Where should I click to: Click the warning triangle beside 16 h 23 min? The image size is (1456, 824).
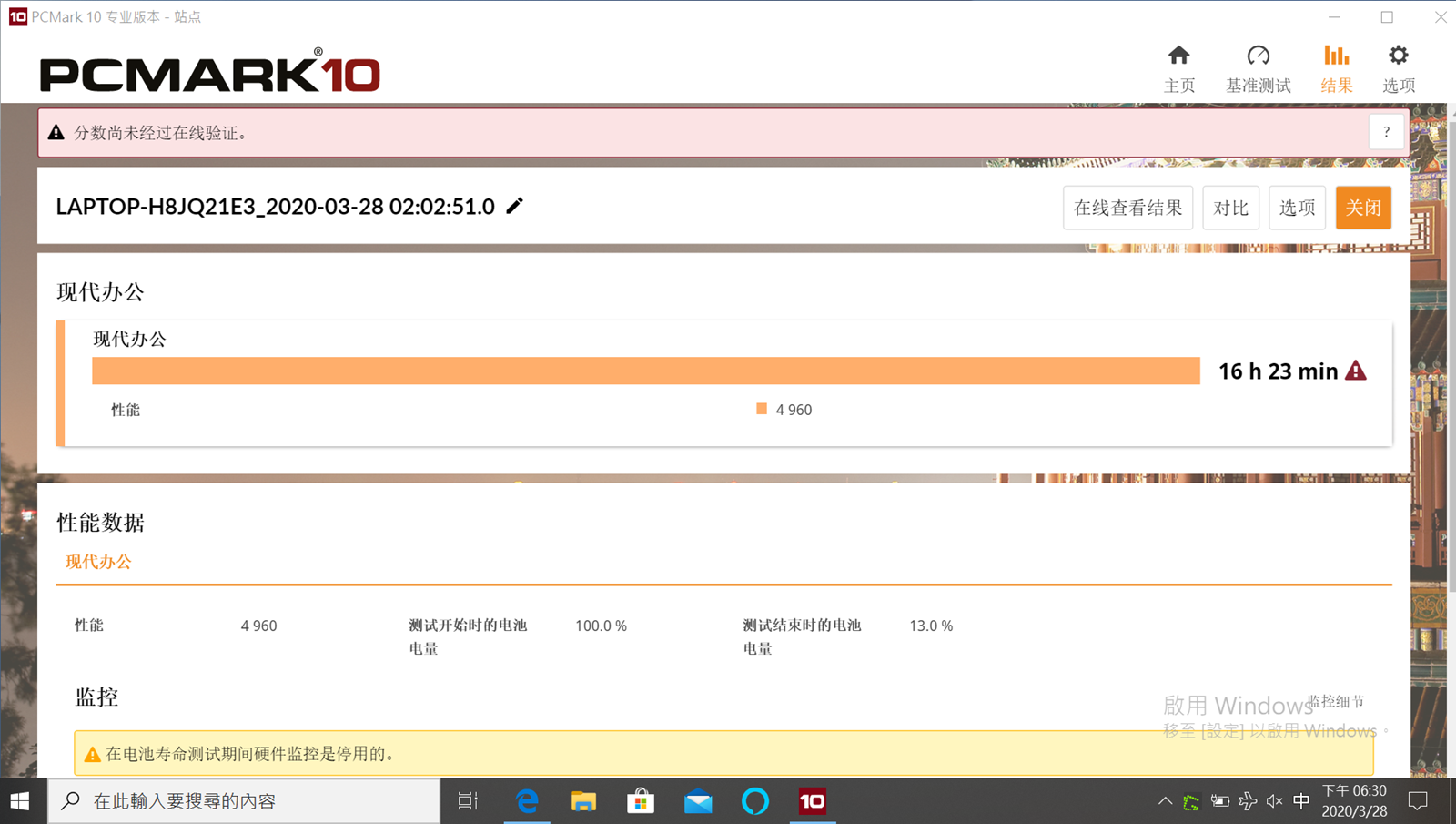coord(1357,371)
